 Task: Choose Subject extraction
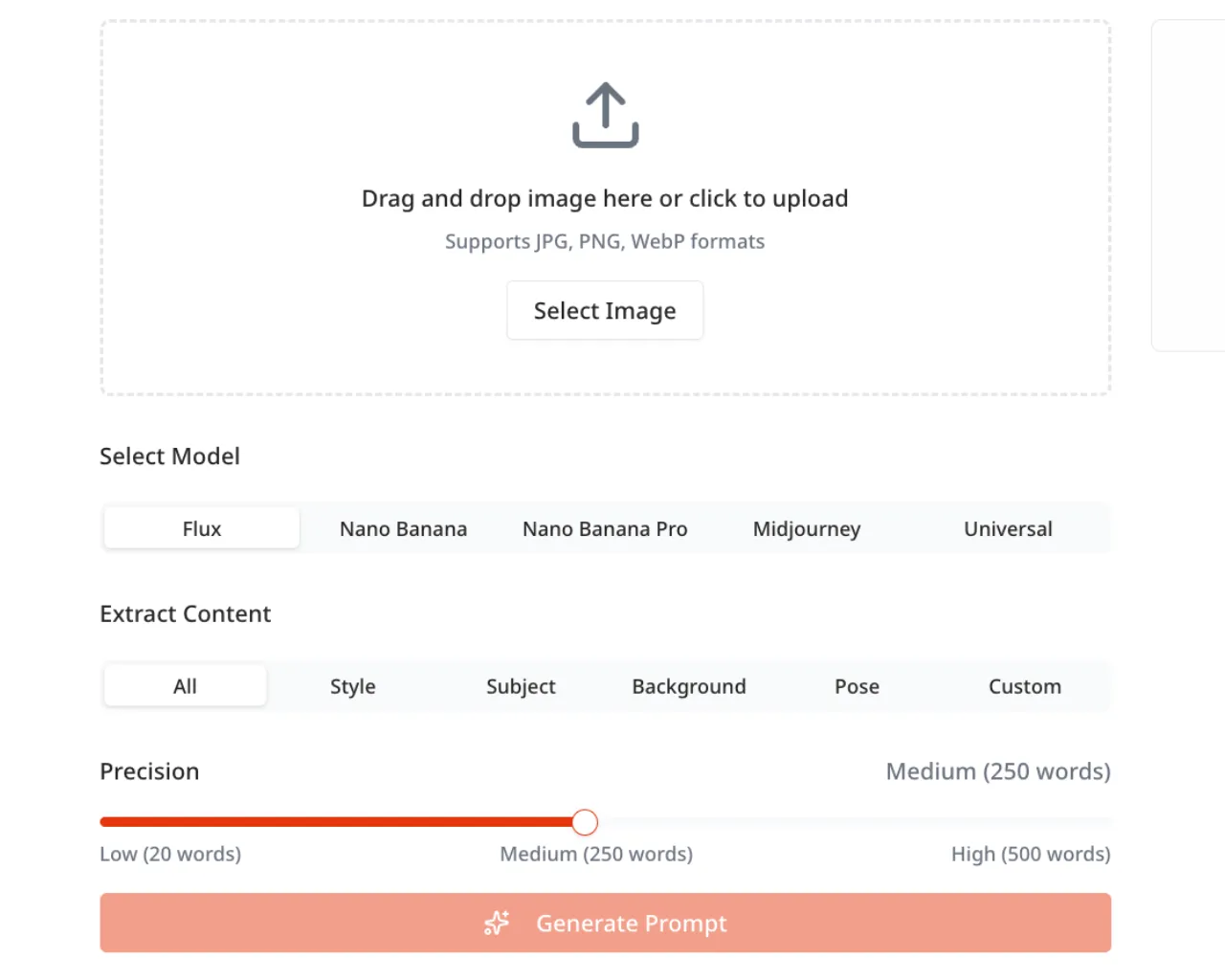point(521,686)
